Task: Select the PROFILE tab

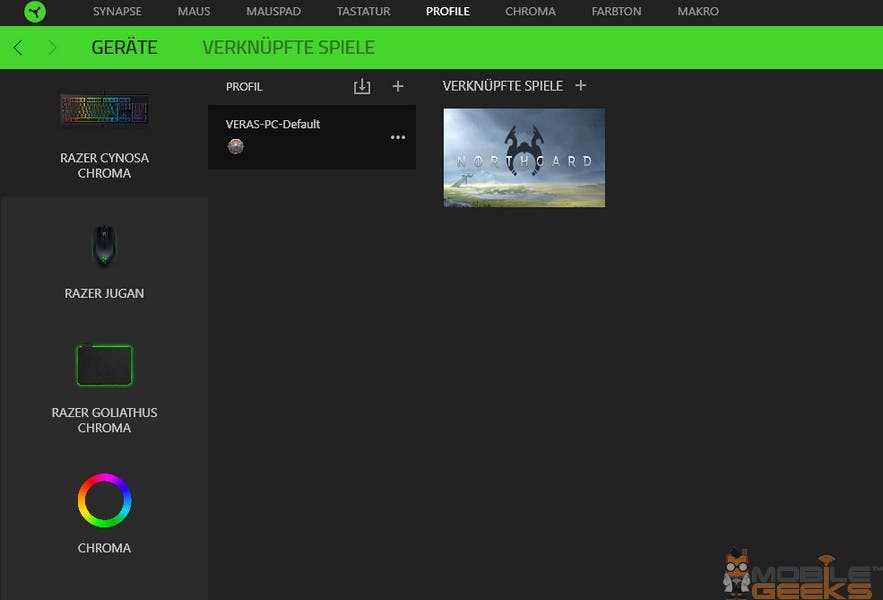Action: click(x=448, y=11)
